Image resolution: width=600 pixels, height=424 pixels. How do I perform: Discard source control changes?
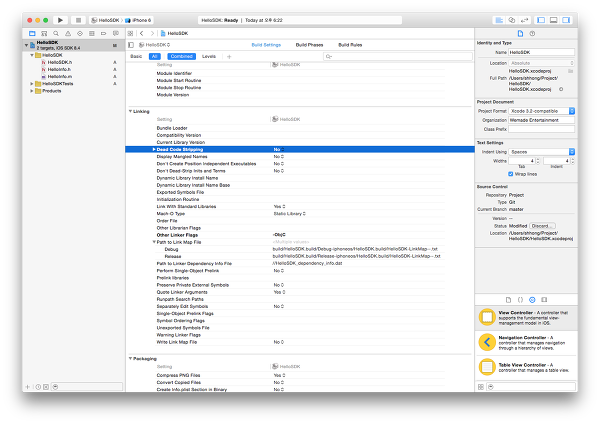[x=542, y=226]
